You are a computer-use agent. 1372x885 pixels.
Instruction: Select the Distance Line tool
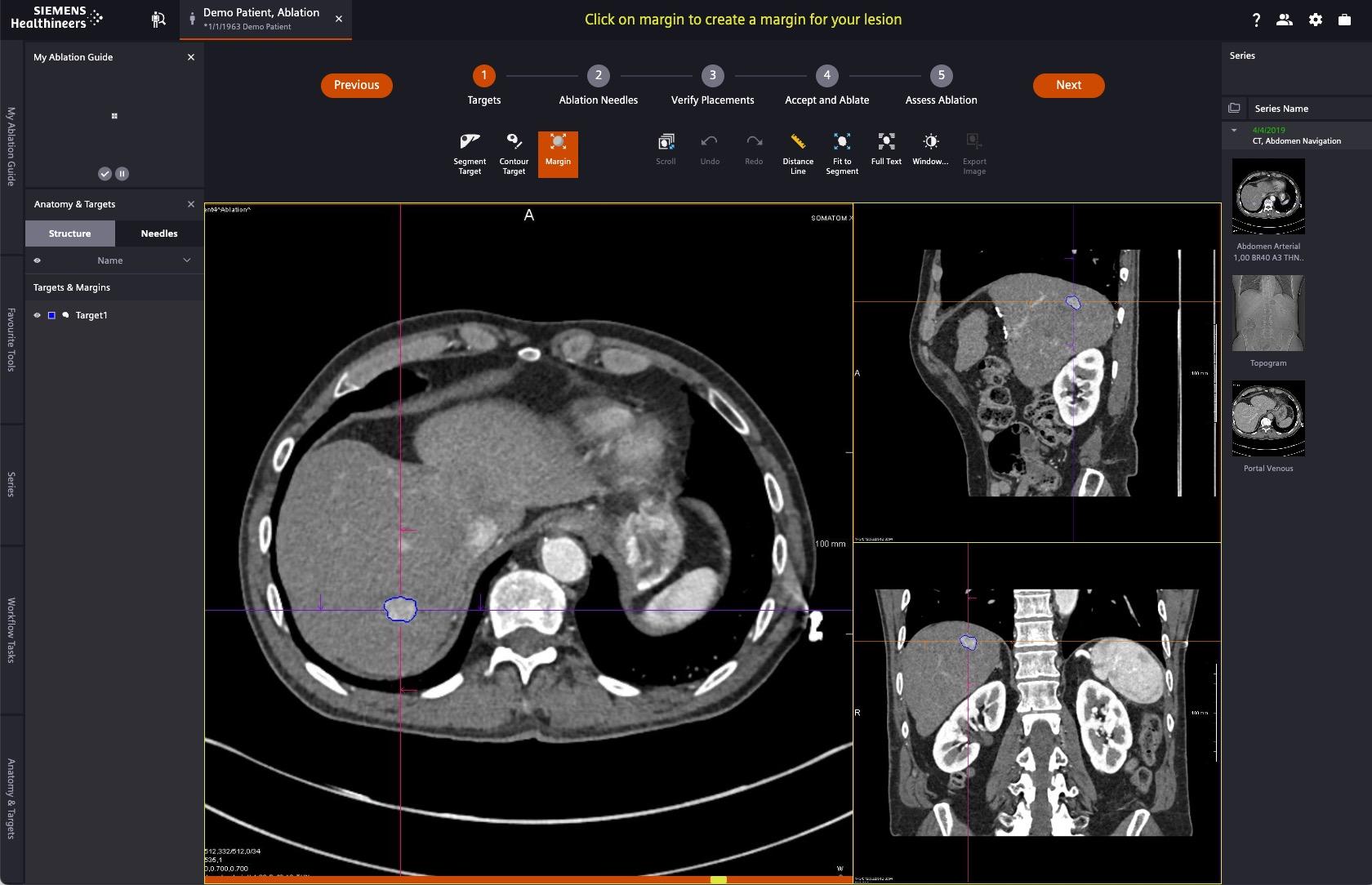click(x=798, y=153)
